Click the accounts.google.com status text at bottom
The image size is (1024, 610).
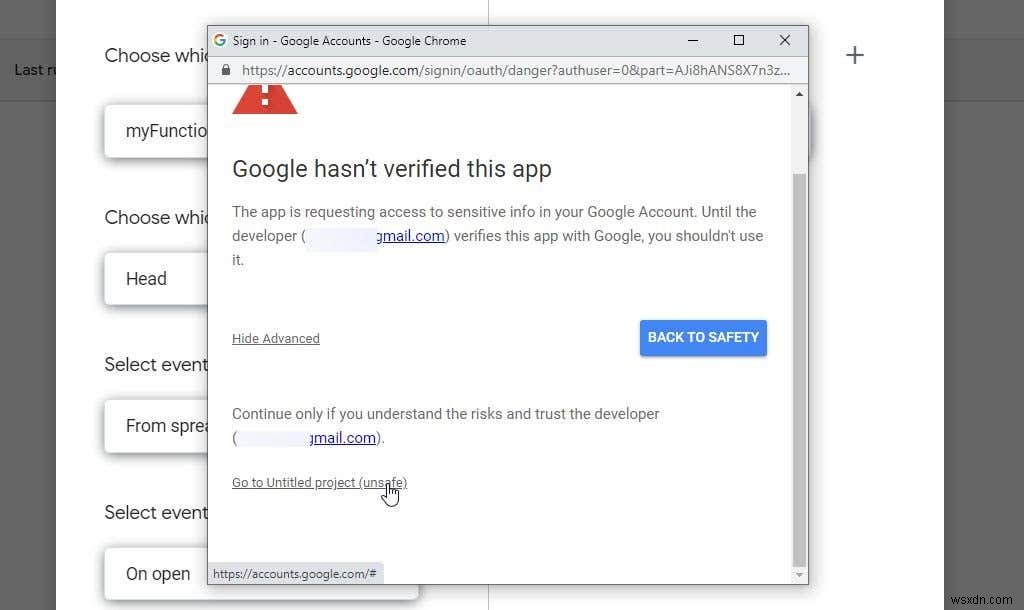pyautogui.click(x=294, y=573)
